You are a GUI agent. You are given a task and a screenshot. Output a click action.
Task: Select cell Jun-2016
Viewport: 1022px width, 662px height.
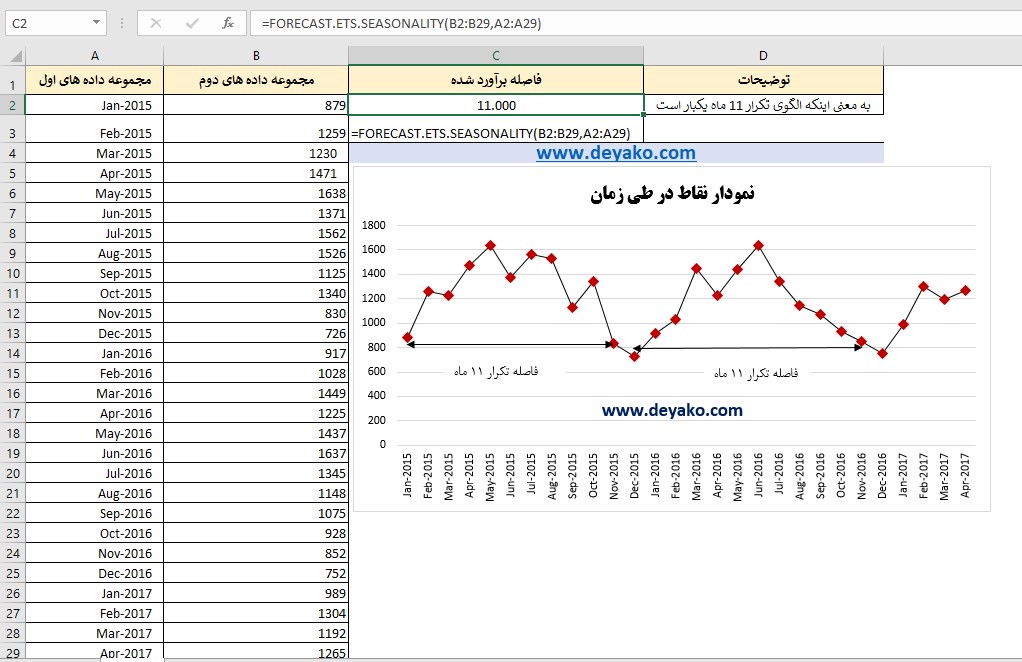[95, 453]
